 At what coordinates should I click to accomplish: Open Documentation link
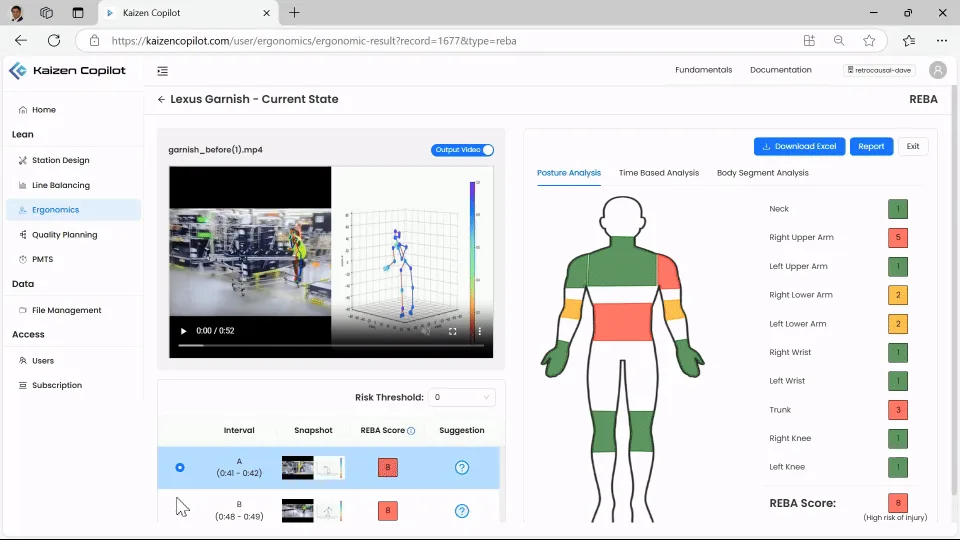pos(781,70)
